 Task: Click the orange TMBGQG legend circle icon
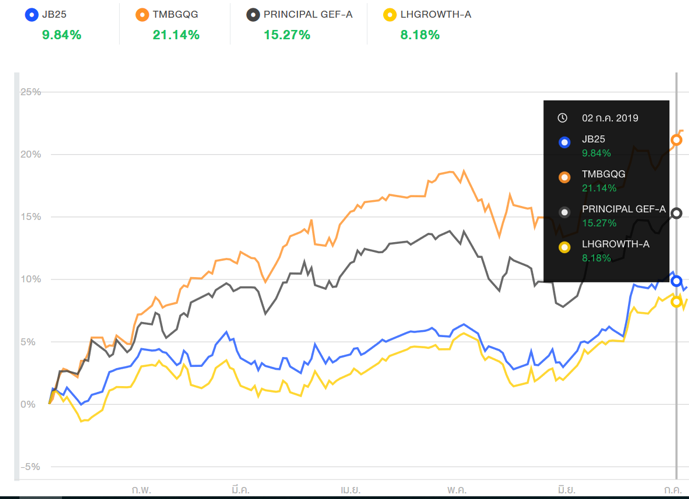142,15
